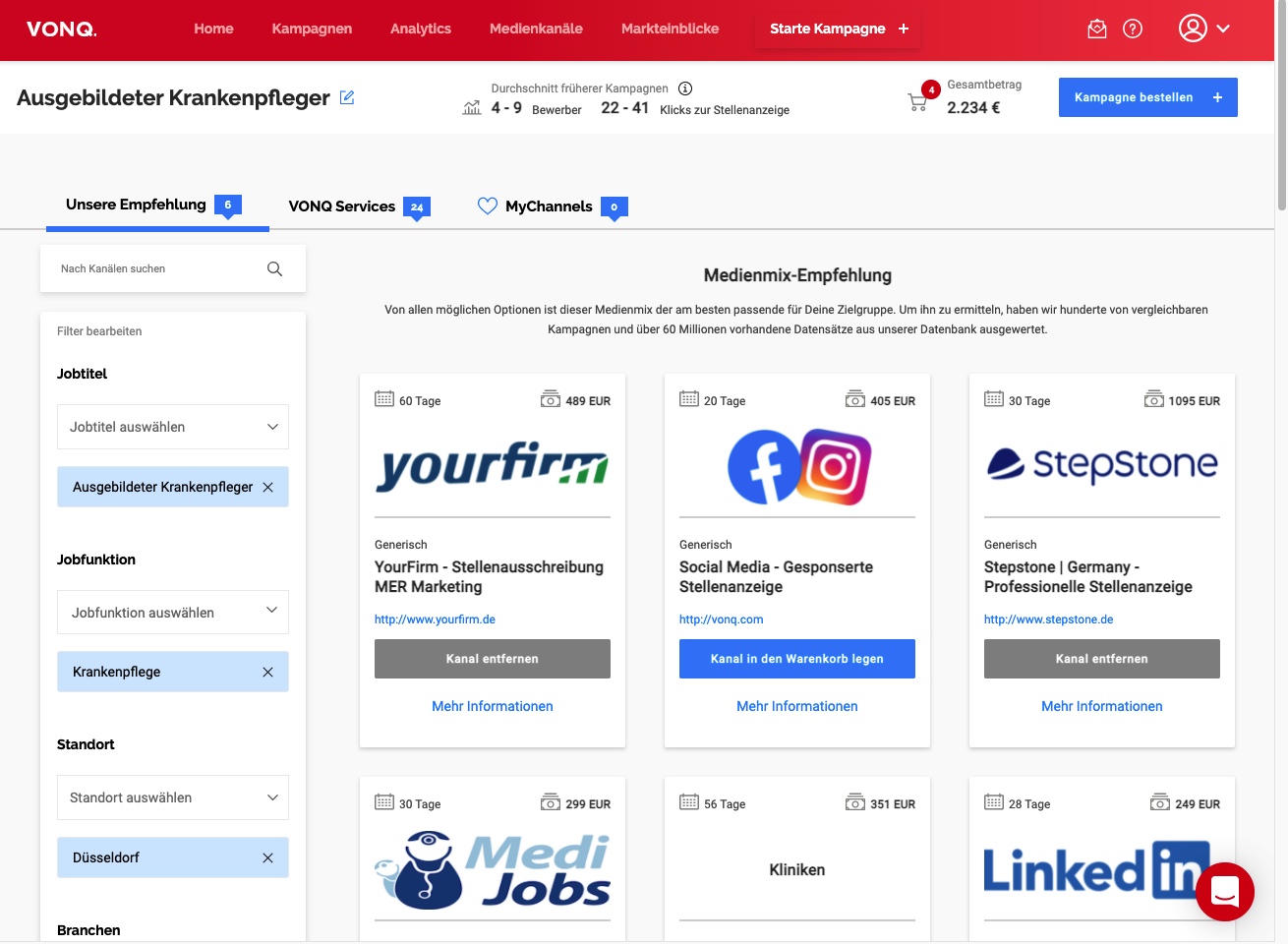Remove the Düsseldorf filter tag

coord(267,857)
